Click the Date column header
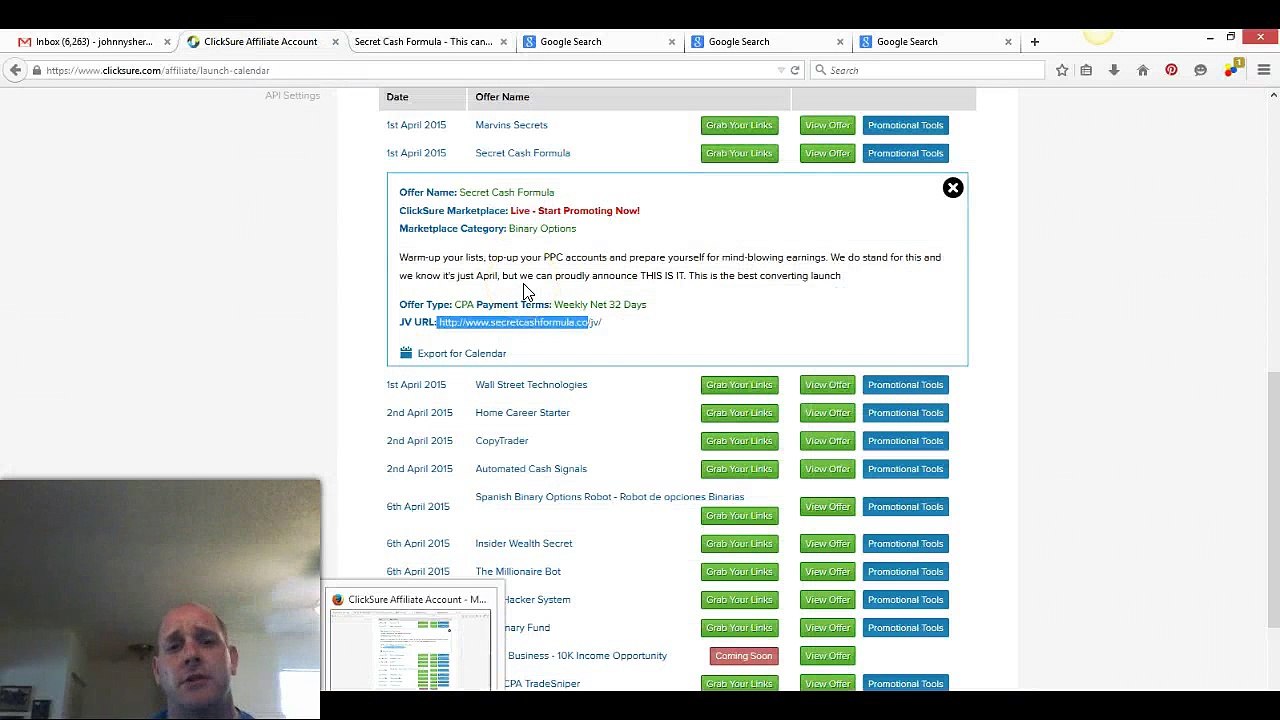 pos(397,97)
